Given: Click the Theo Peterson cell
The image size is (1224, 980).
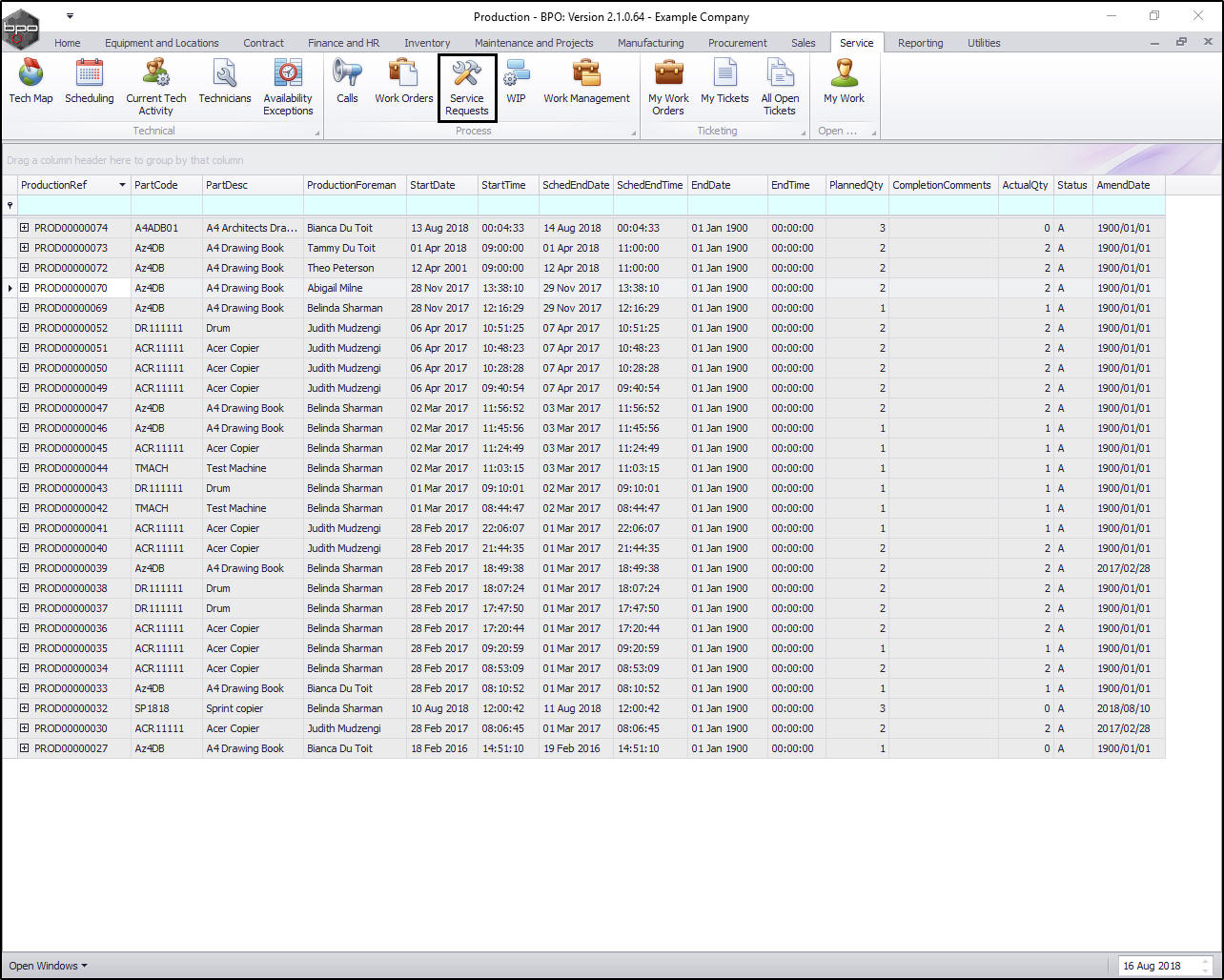Looking at the screenshot, I should tap(356, 268).
